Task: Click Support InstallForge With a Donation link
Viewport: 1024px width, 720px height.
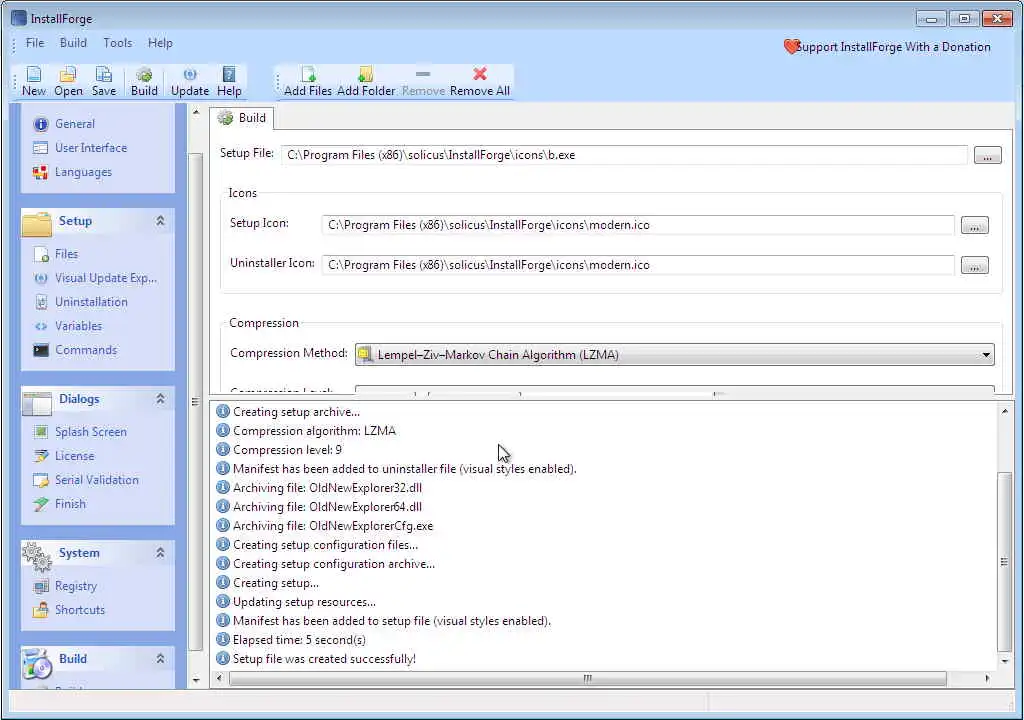Action: click(893, 47)
